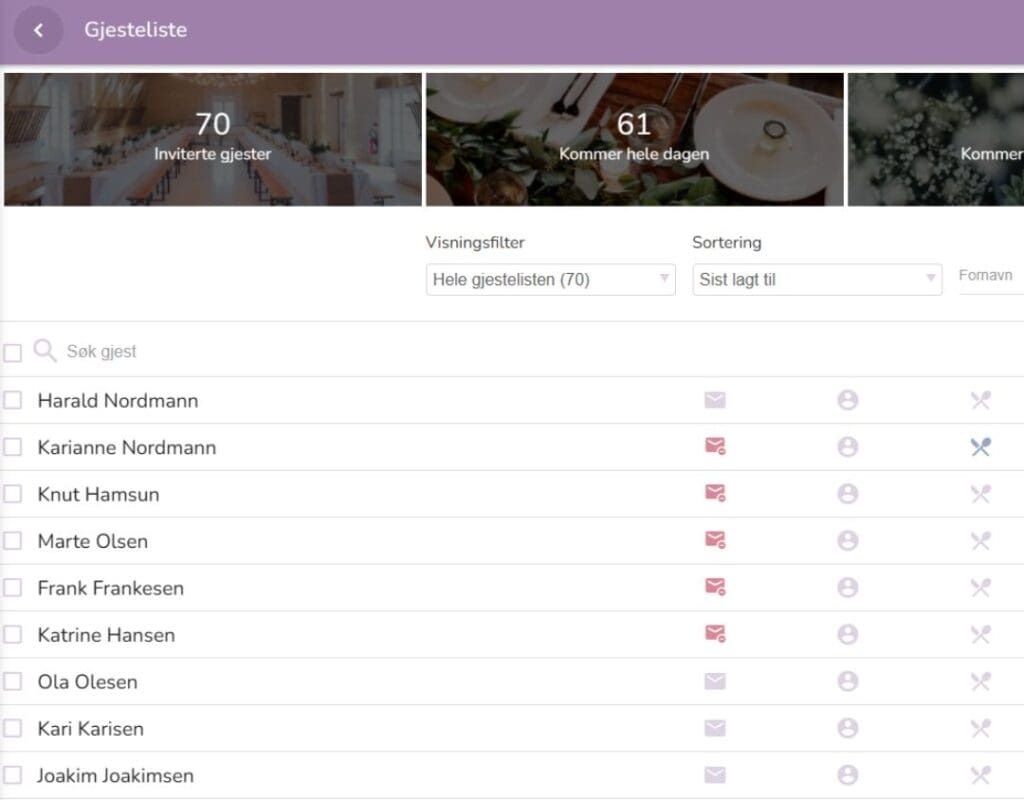Check the checkbox for Frank Frankesen
The height and width of the screenshot is (800, 1024).
[13, 588]
